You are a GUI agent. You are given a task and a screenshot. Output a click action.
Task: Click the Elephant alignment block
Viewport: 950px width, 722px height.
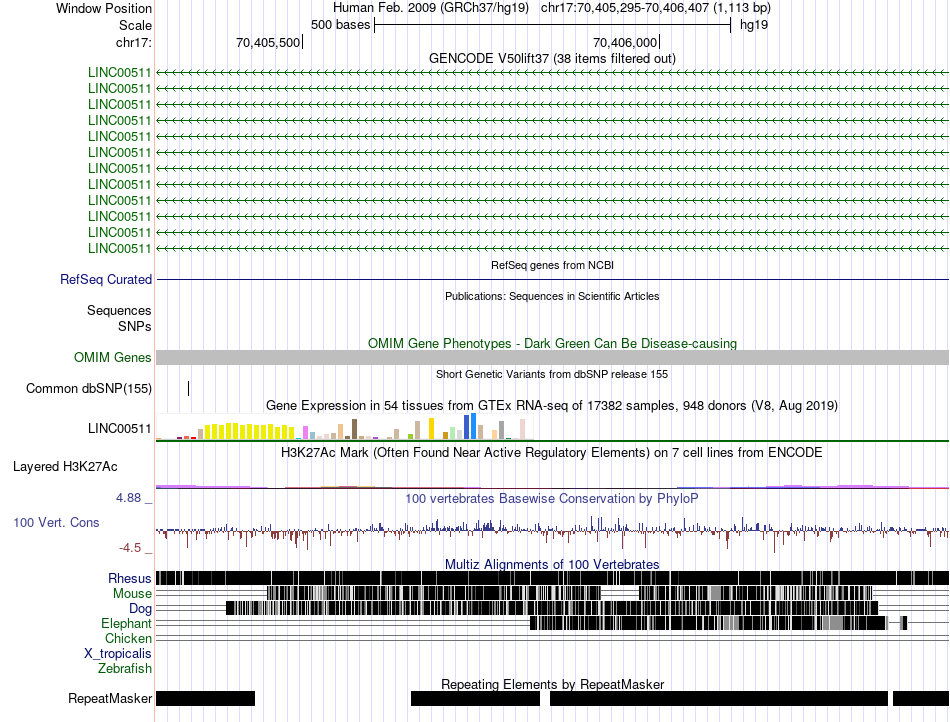708,623
